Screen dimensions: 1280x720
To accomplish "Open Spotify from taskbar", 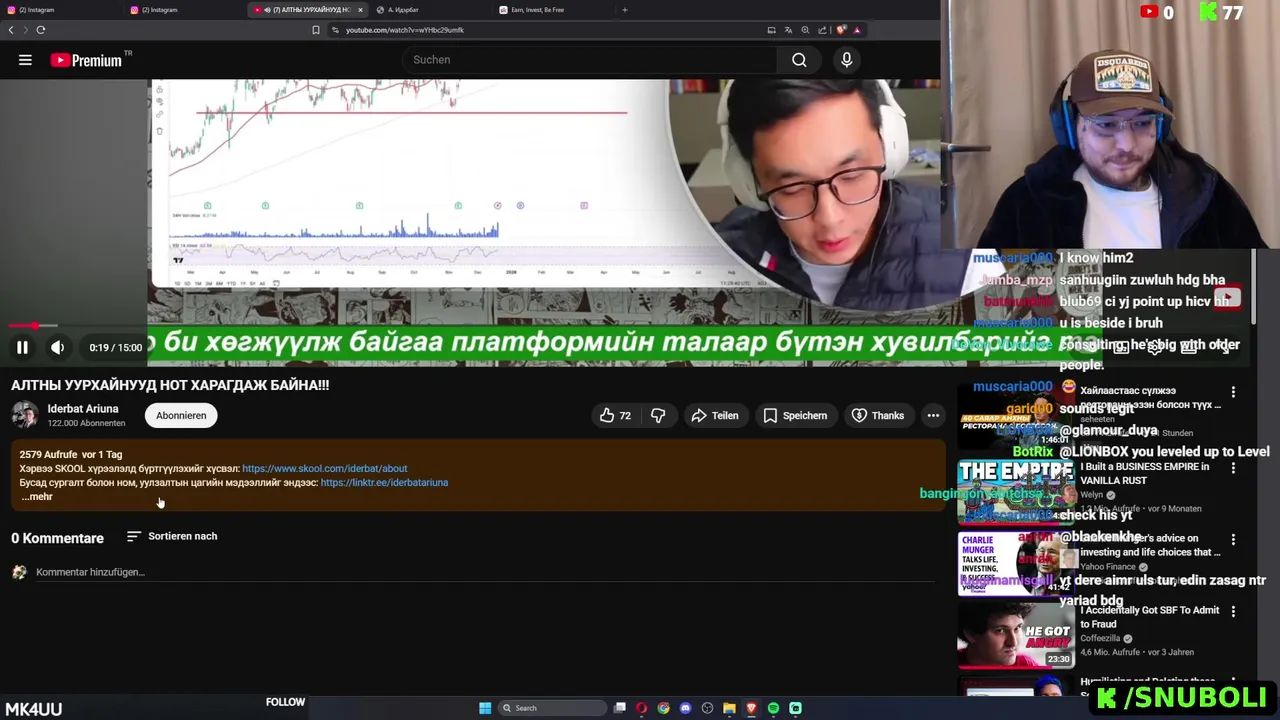I will (x=773, y=708).
